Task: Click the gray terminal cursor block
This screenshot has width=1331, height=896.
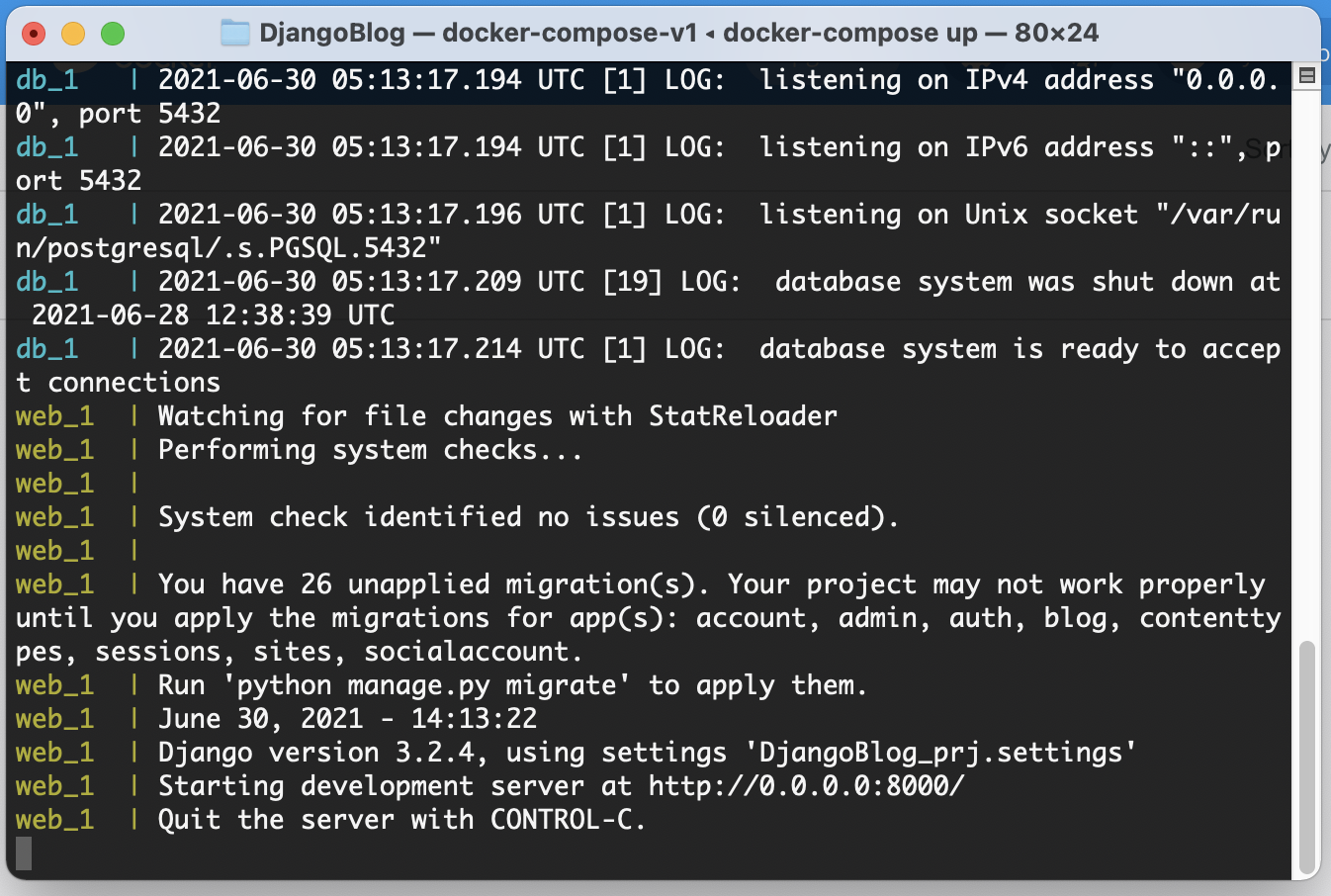Action: click(24, 853)
